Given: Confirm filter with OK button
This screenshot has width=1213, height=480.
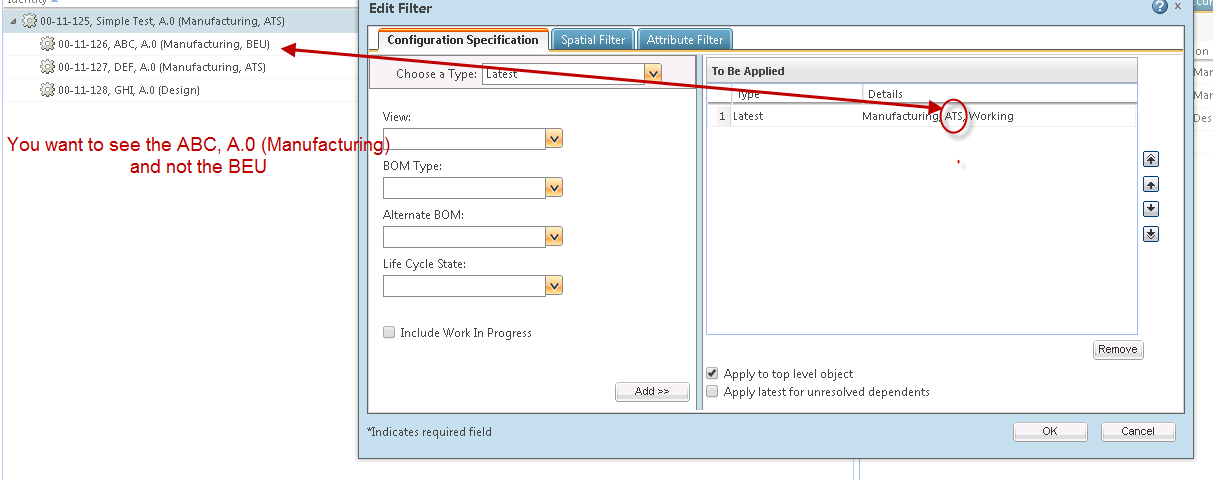Looking at the screenshot, I should pyautogui.click(x=1050, y=431).
